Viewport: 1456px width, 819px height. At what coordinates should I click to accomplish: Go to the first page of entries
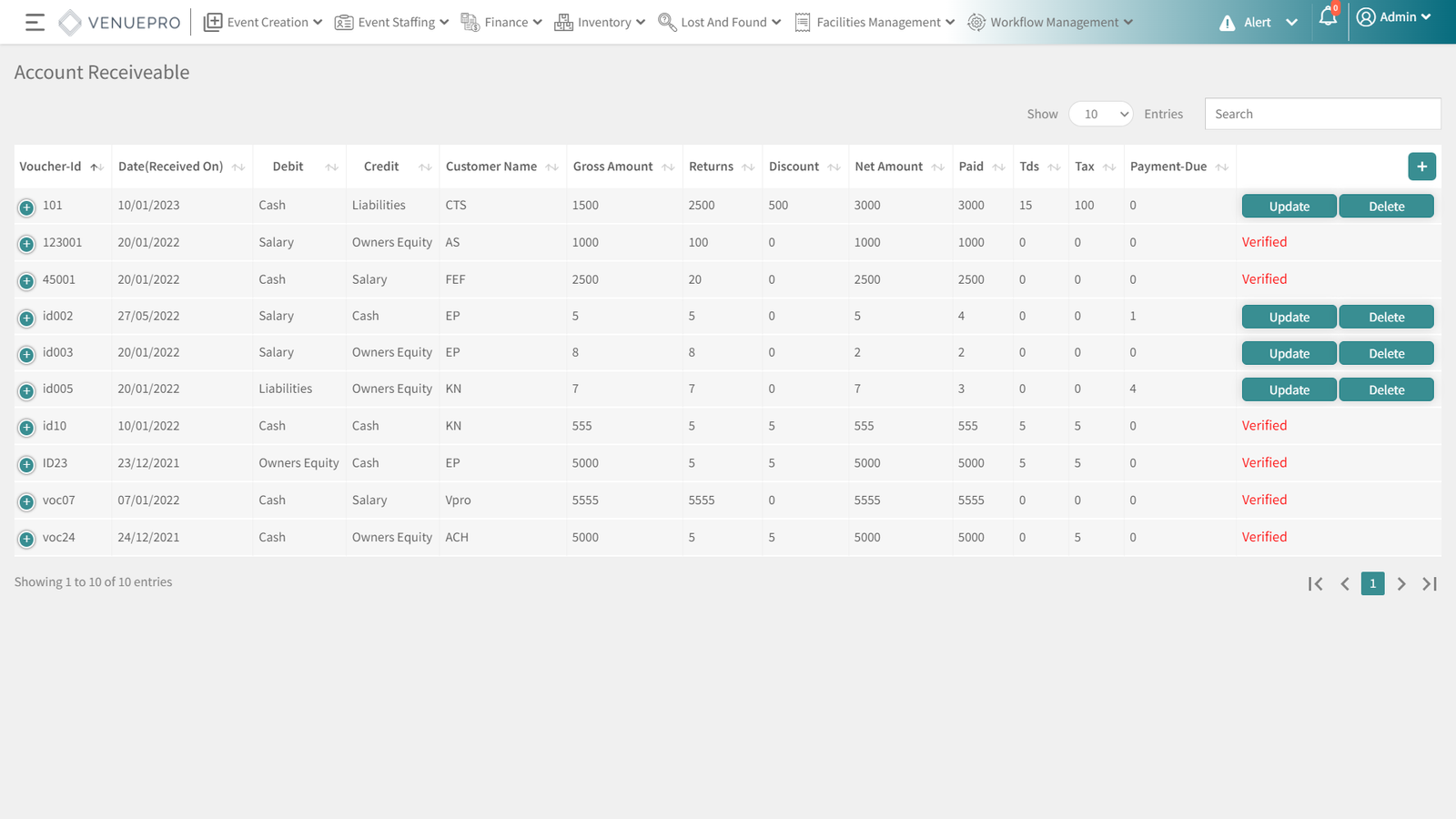point(1315,584)
